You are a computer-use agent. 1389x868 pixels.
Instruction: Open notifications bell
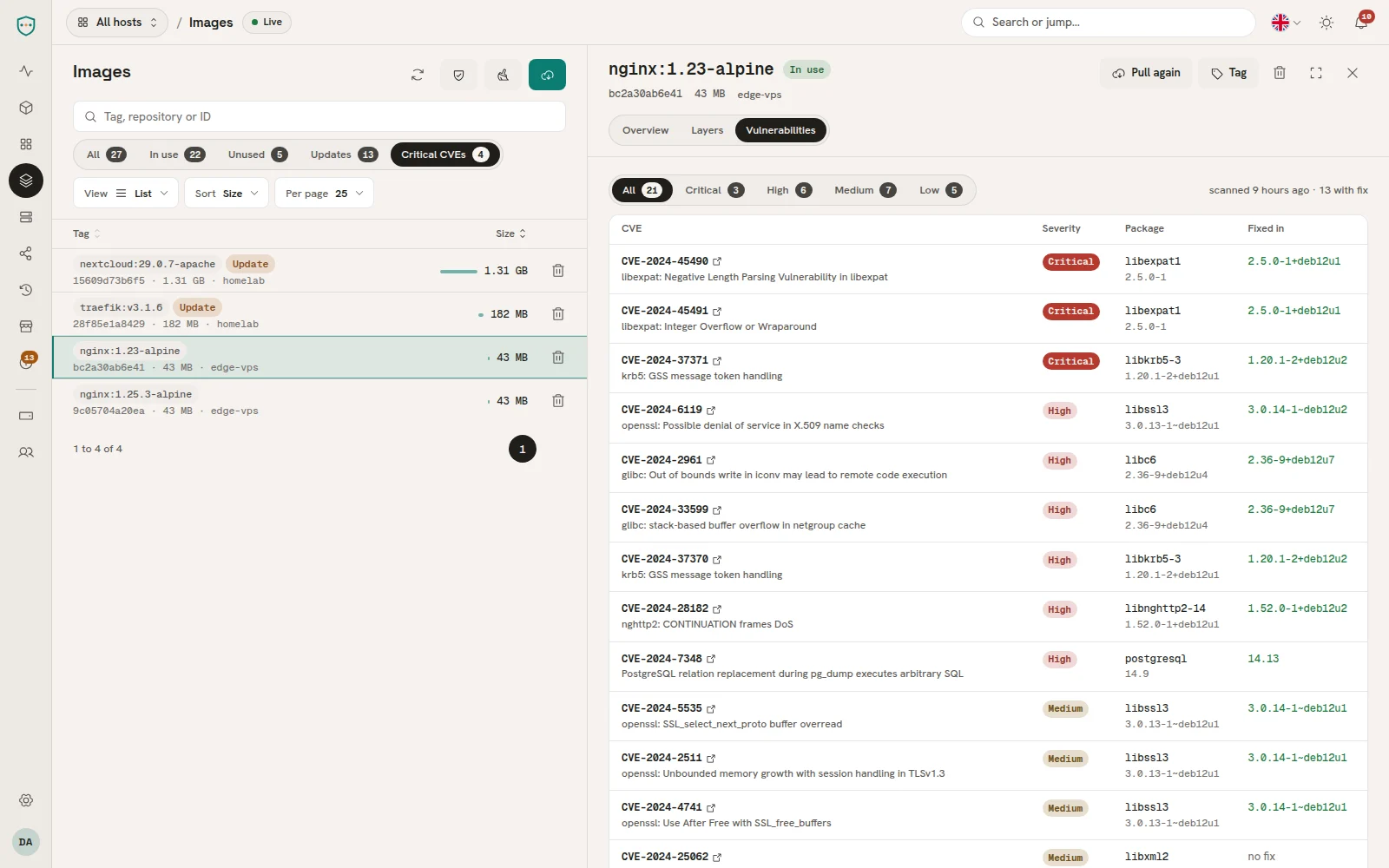click(x=1361, y=23)
